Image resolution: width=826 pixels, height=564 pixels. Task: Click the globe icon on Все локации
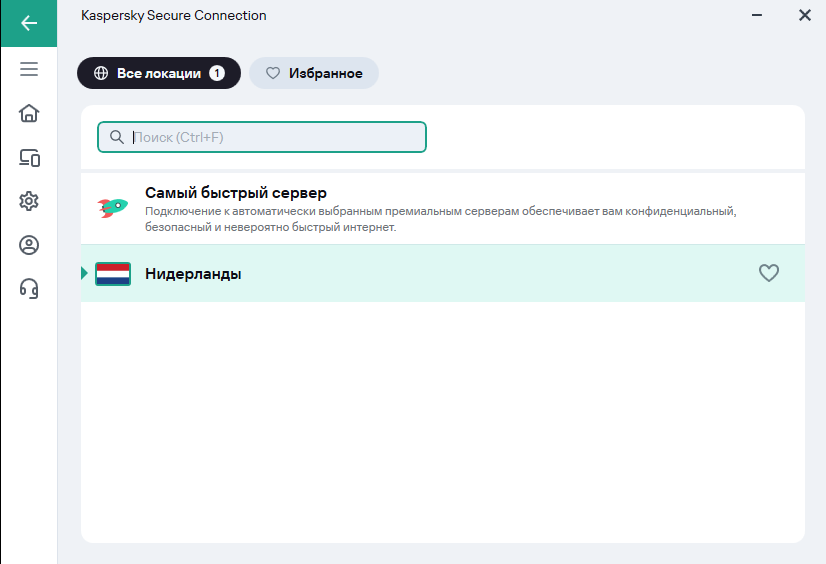coord(101,73)
